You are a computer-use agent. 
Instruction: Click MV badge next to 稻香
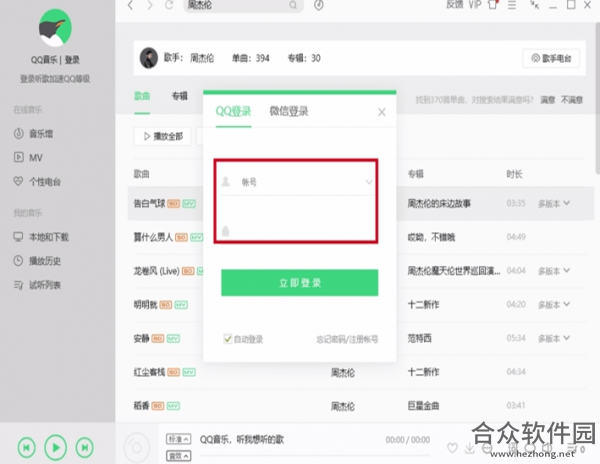click(x=173, y=406)
